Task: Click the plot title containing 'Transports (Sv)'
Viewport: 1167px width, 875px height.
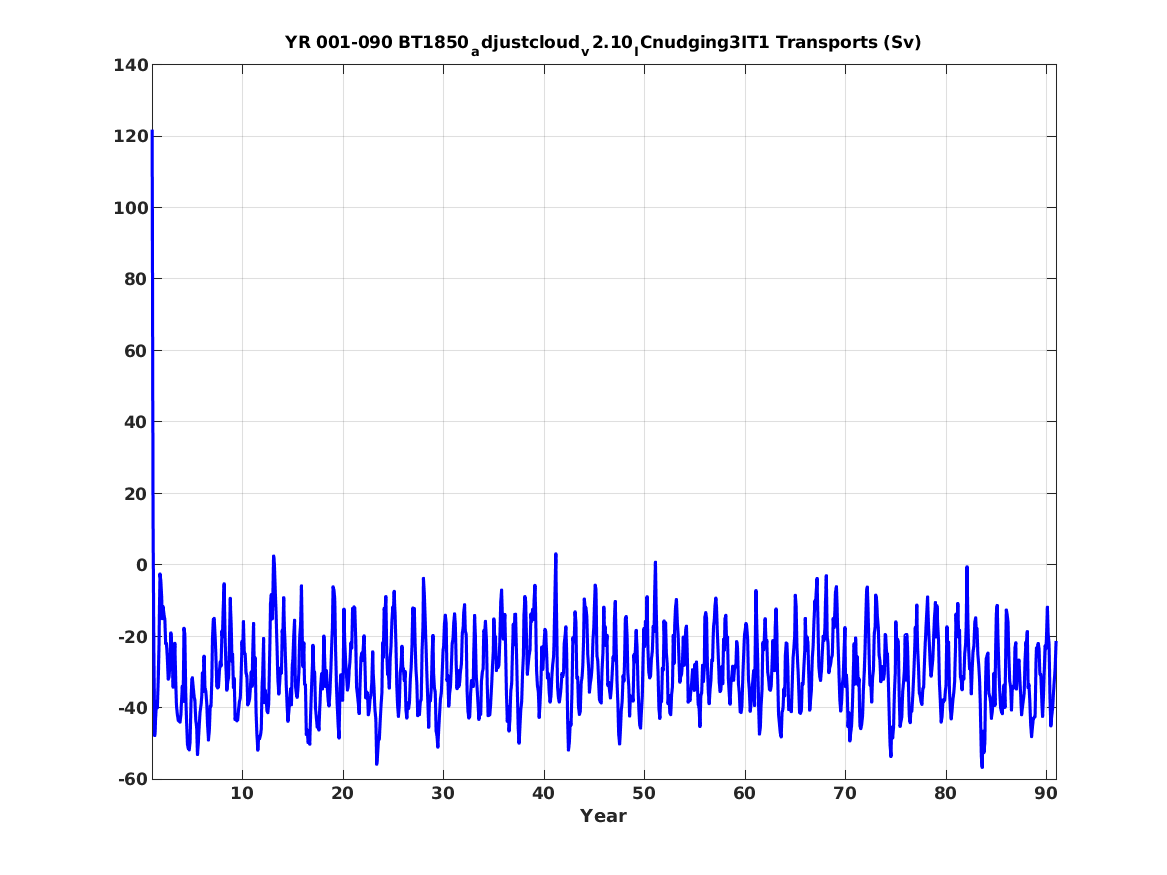Action: [603, 43]
